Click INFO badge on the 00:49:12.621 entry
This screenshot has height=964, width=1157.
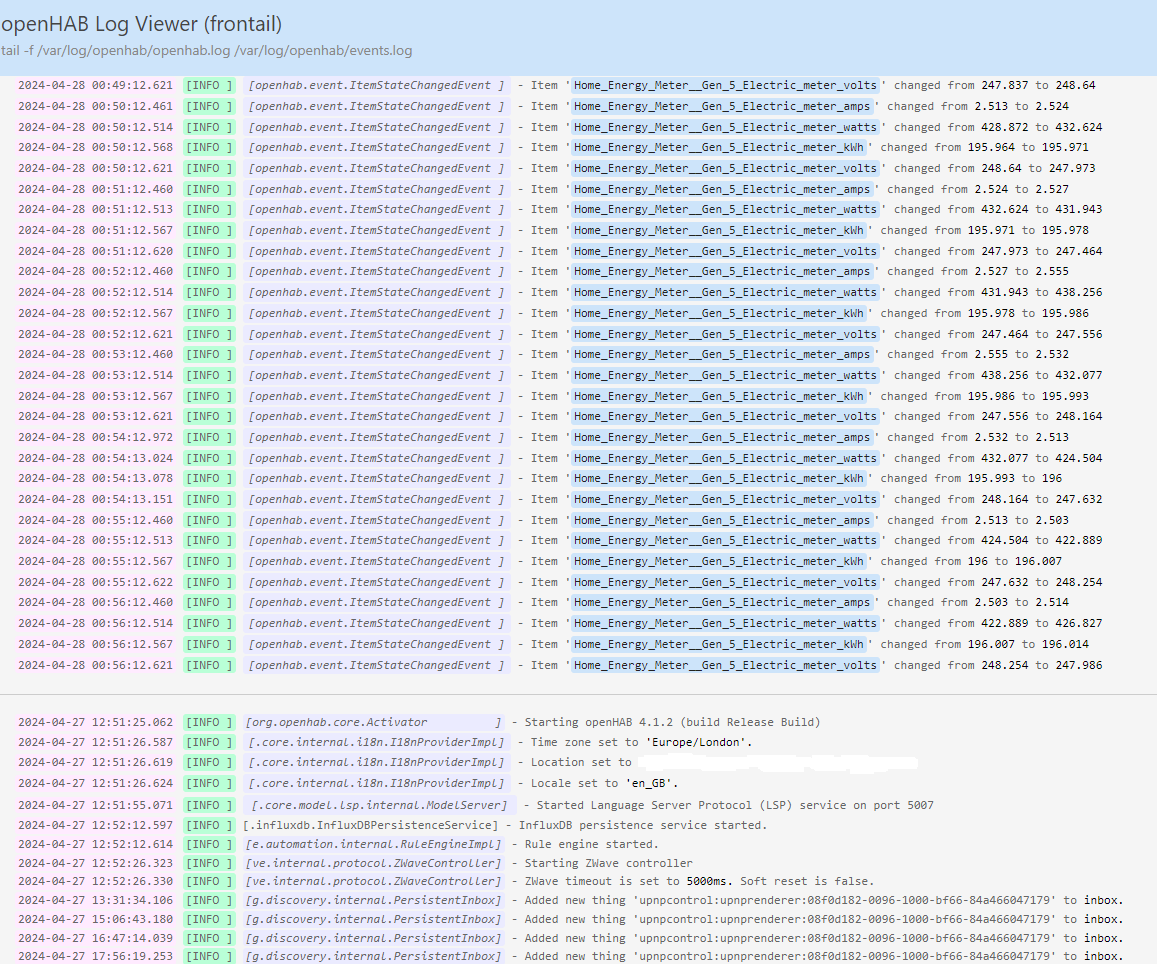tap(208, 86)
